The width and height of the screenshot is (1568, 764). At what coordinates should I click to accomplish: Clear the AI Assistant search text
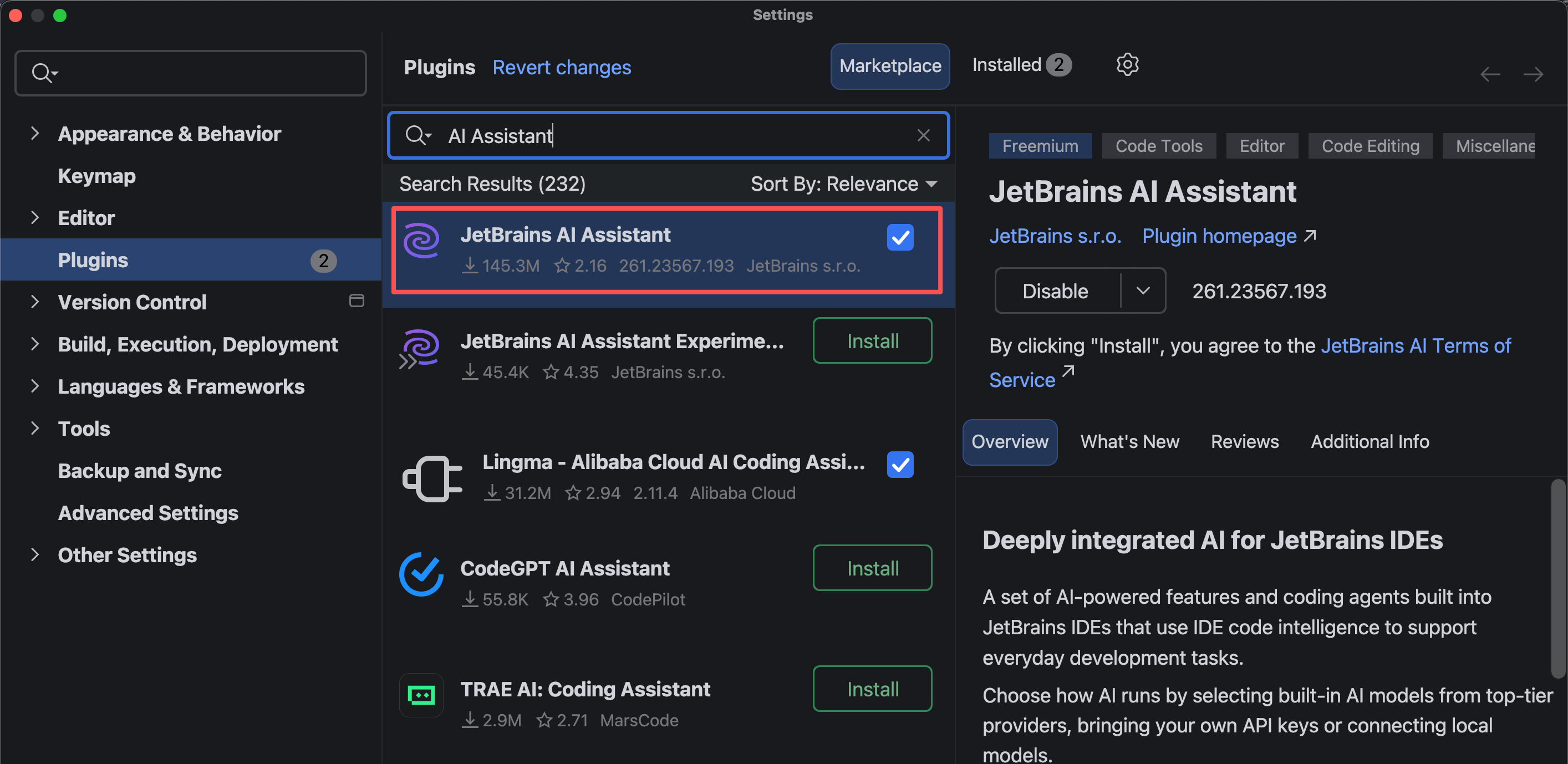[x=923, y=135]
